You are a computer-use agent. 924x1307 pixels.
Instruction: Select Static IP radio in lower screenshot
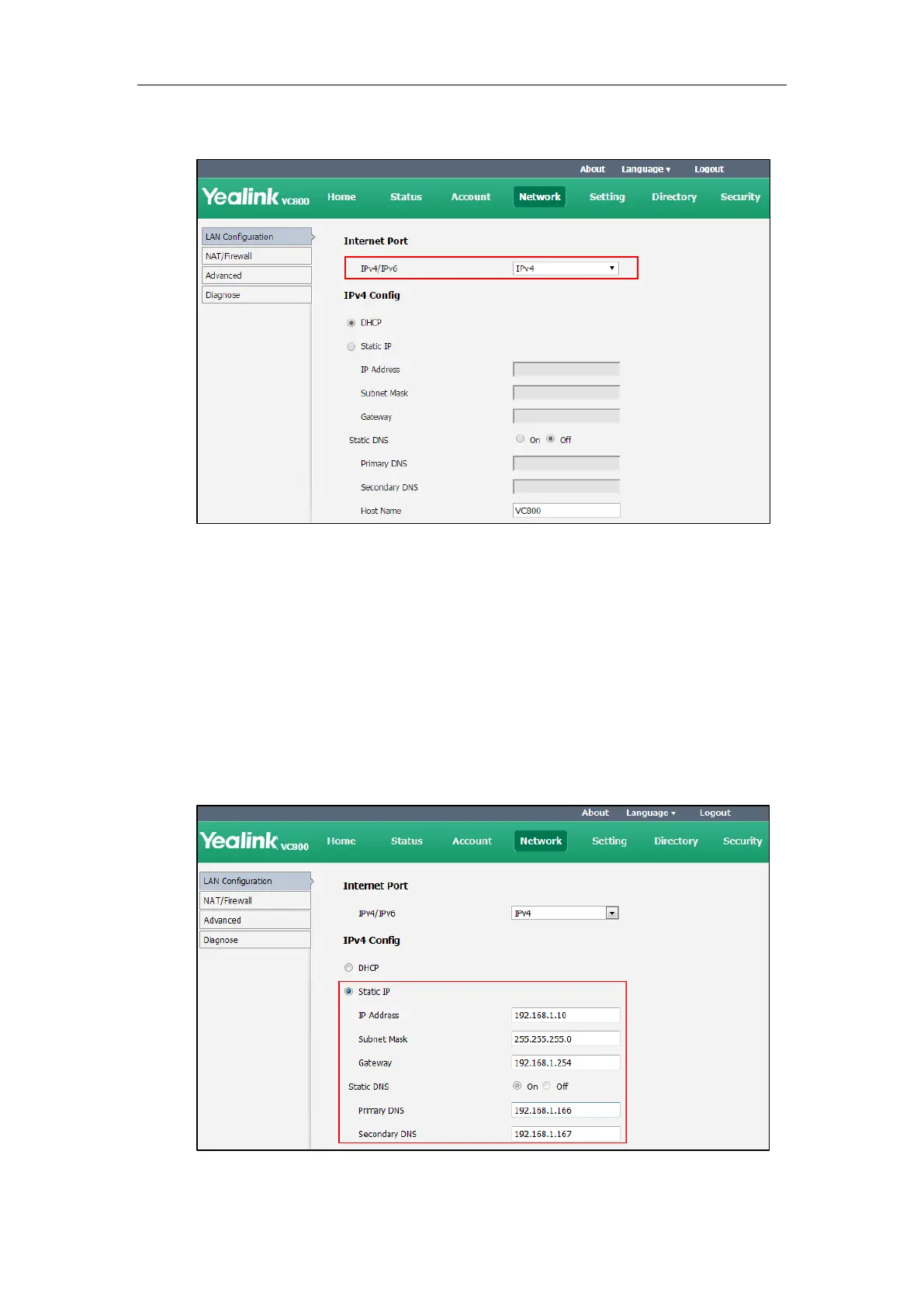coord(349,991)
